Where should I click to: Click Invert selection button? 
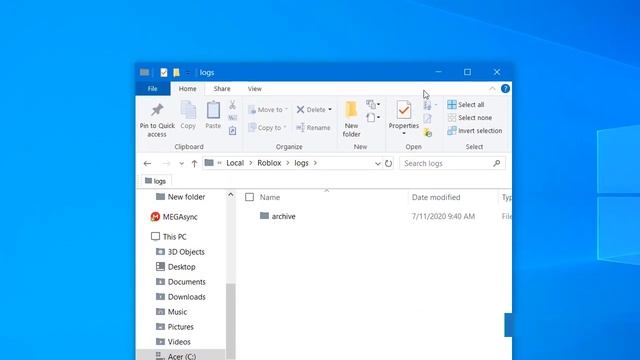coord(475,131)
